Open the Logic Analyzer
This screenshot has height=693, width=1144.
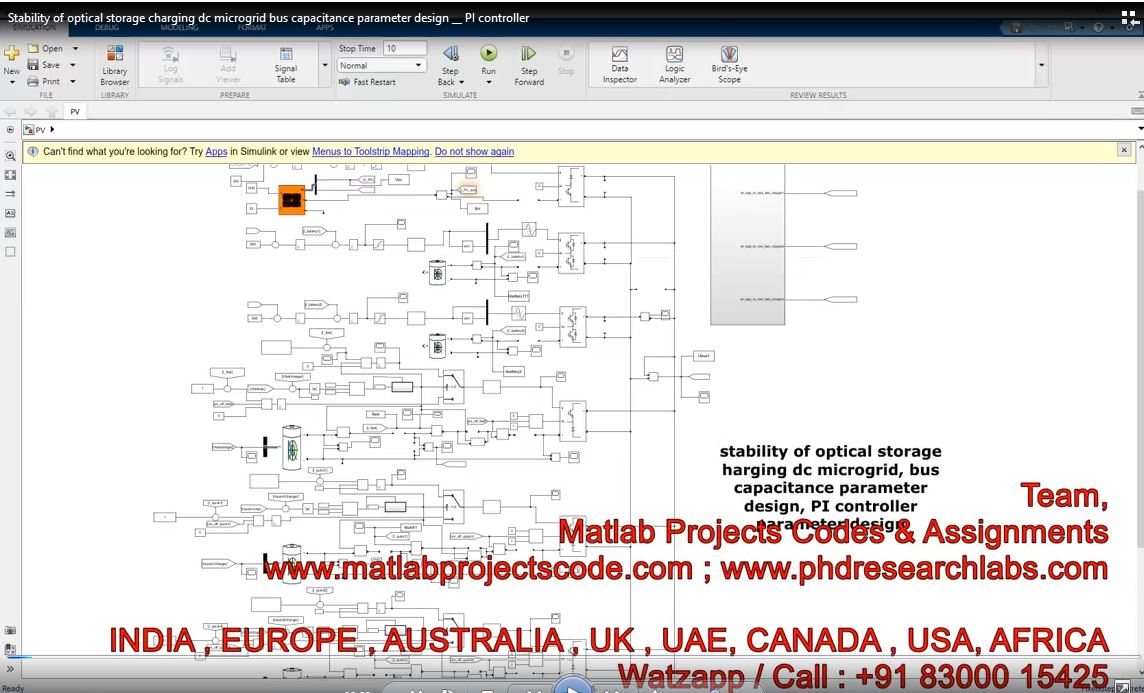[x=674, y=65]
